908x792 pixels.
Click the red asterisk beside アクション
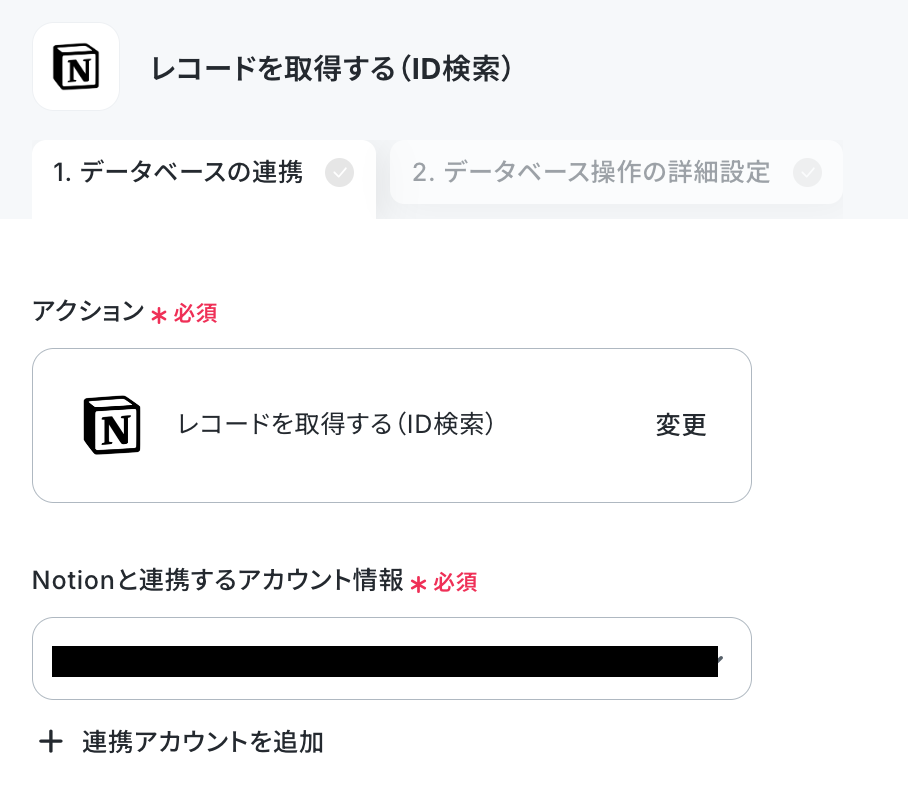pyautogui.click(x=159, y=316)
